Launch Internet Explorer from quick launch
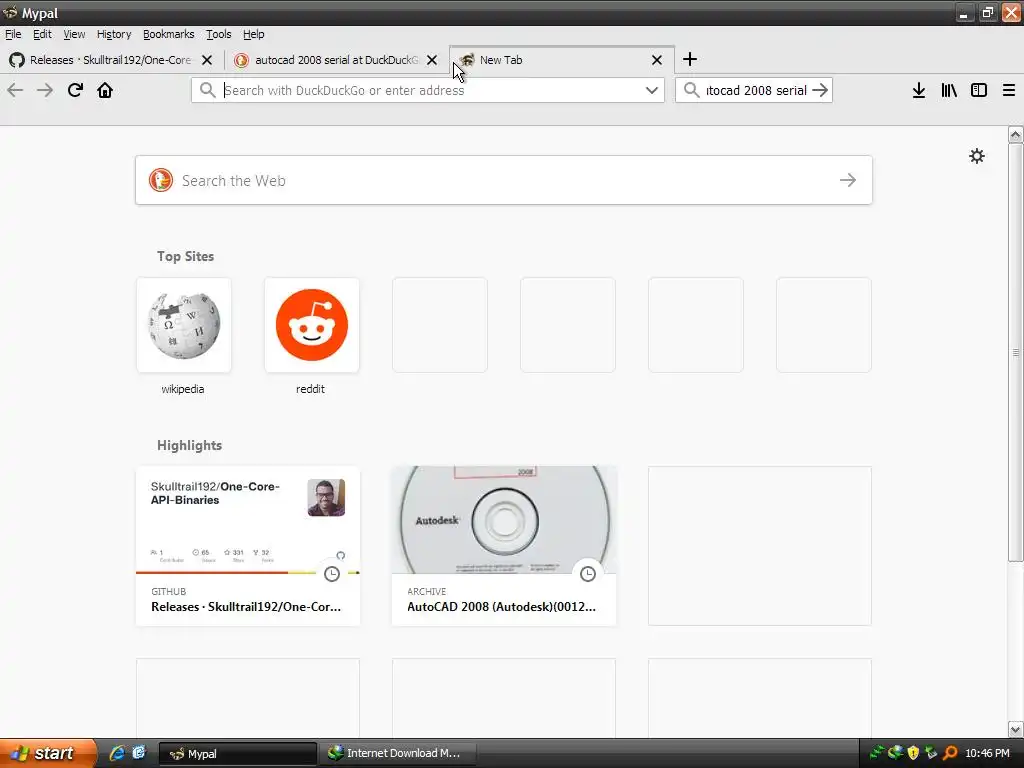 point(117,753)
